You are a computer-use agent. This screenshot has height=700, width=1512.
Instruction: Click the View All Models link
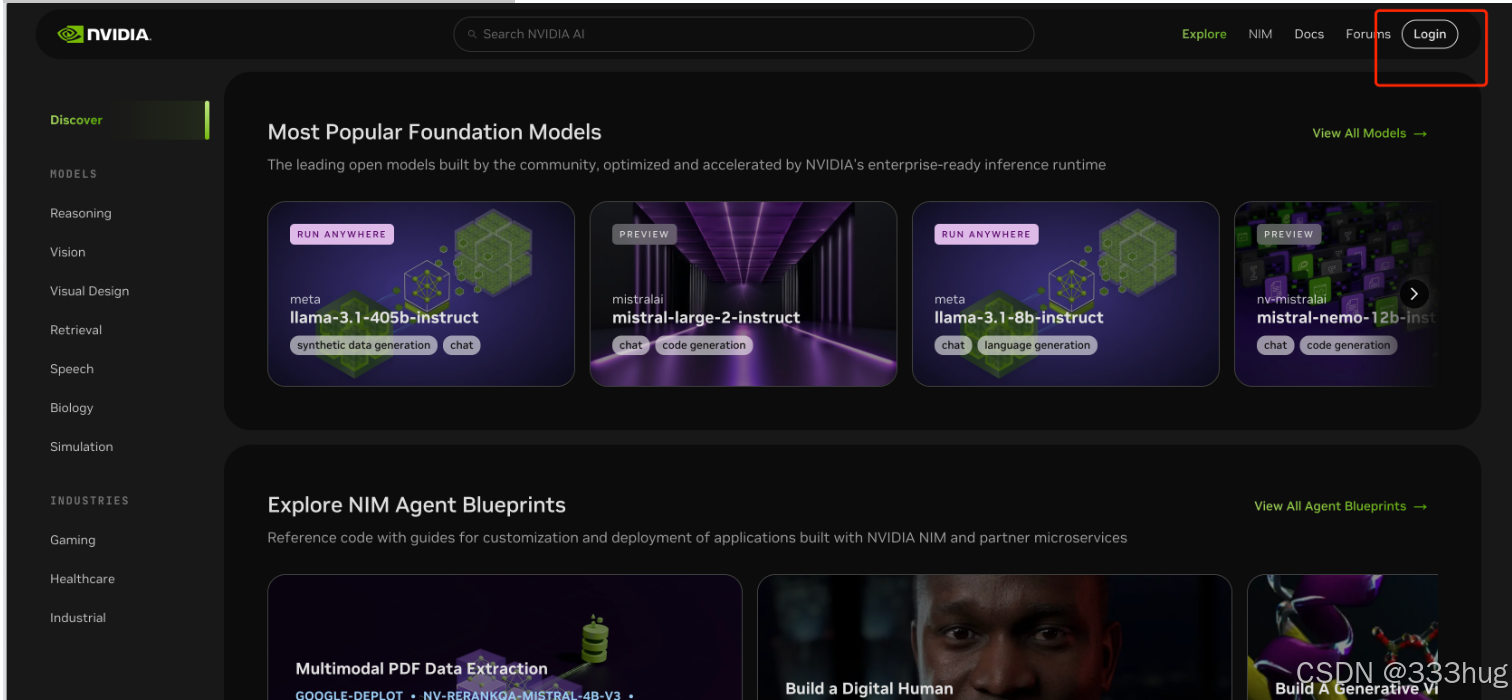click(x=1369, y=133)
